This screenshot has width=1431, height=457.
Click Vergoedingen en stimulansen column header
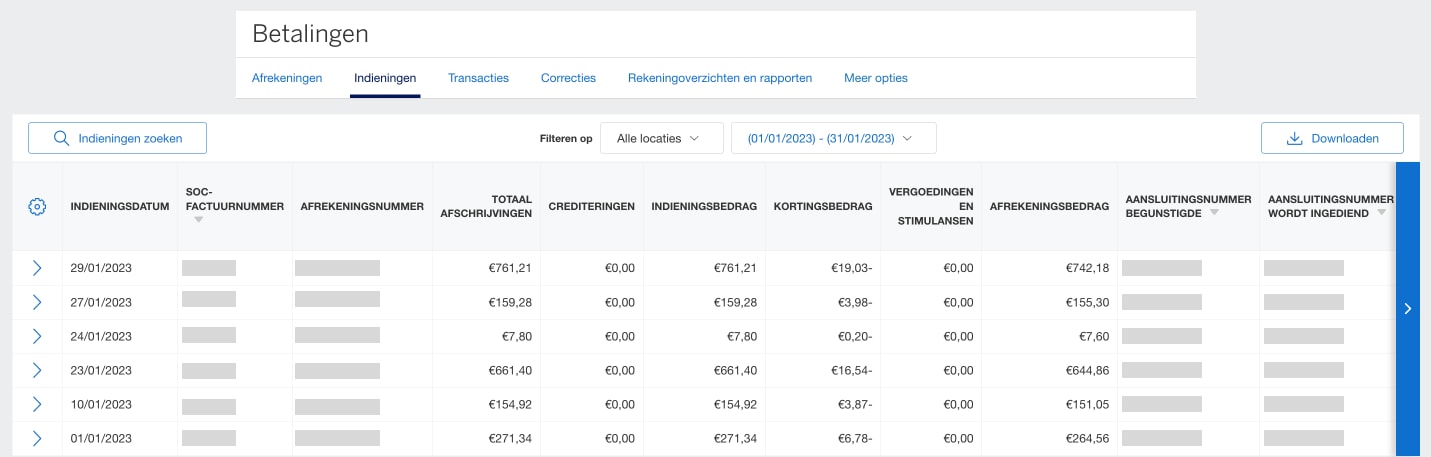coord(931,206)
